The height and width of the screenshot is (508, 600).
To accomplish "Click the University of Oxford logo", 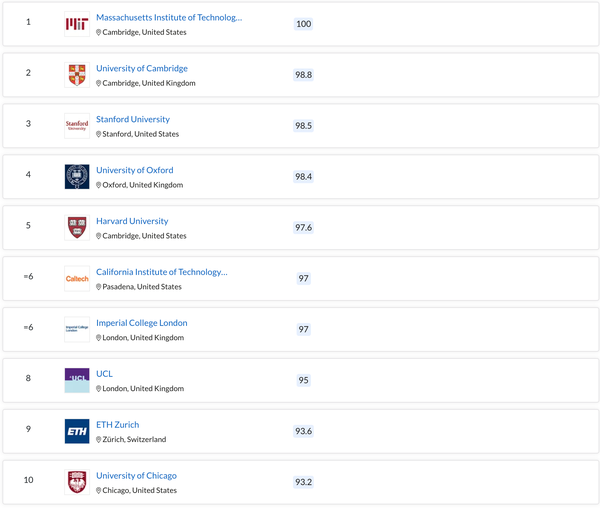I will (77, 177).
